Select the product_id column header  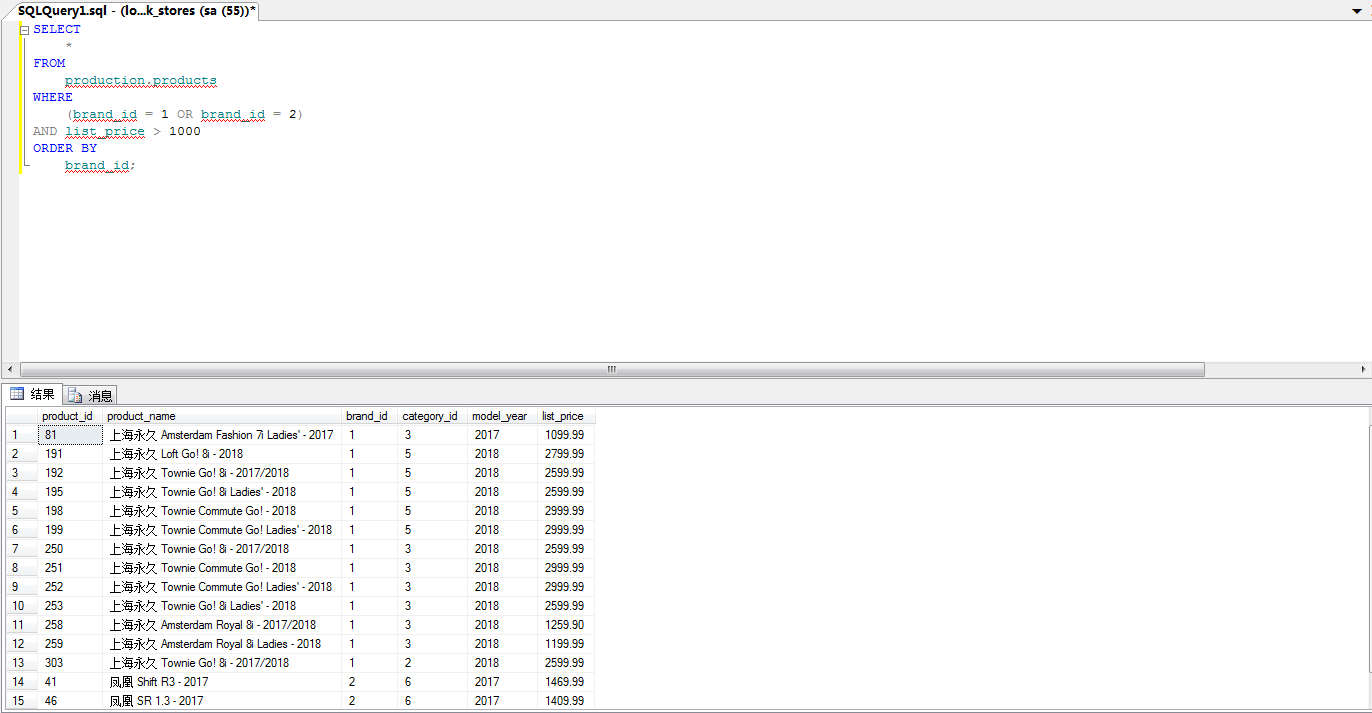click(70, 416)
